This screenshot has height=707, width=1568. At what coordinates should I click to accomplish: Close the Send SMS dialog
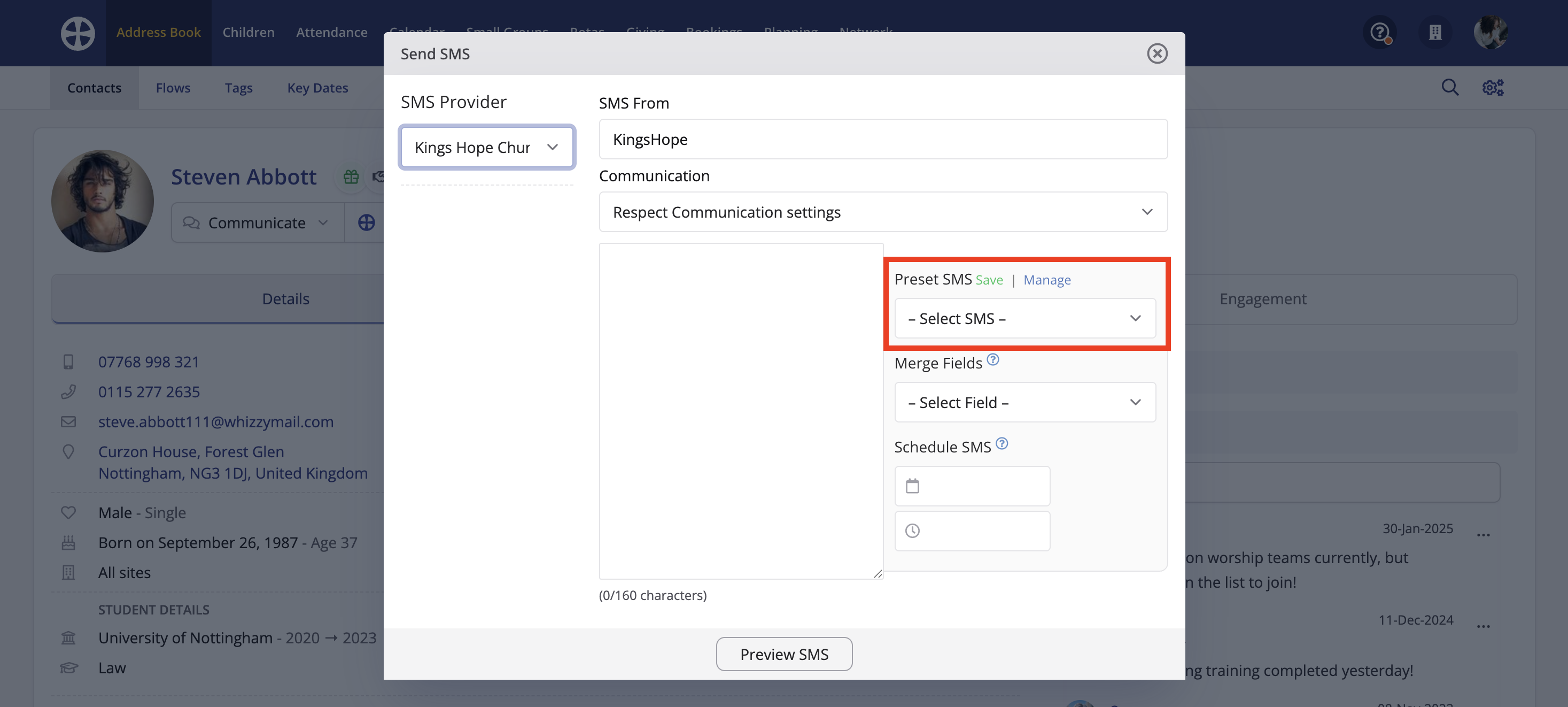click(1157, 53)
